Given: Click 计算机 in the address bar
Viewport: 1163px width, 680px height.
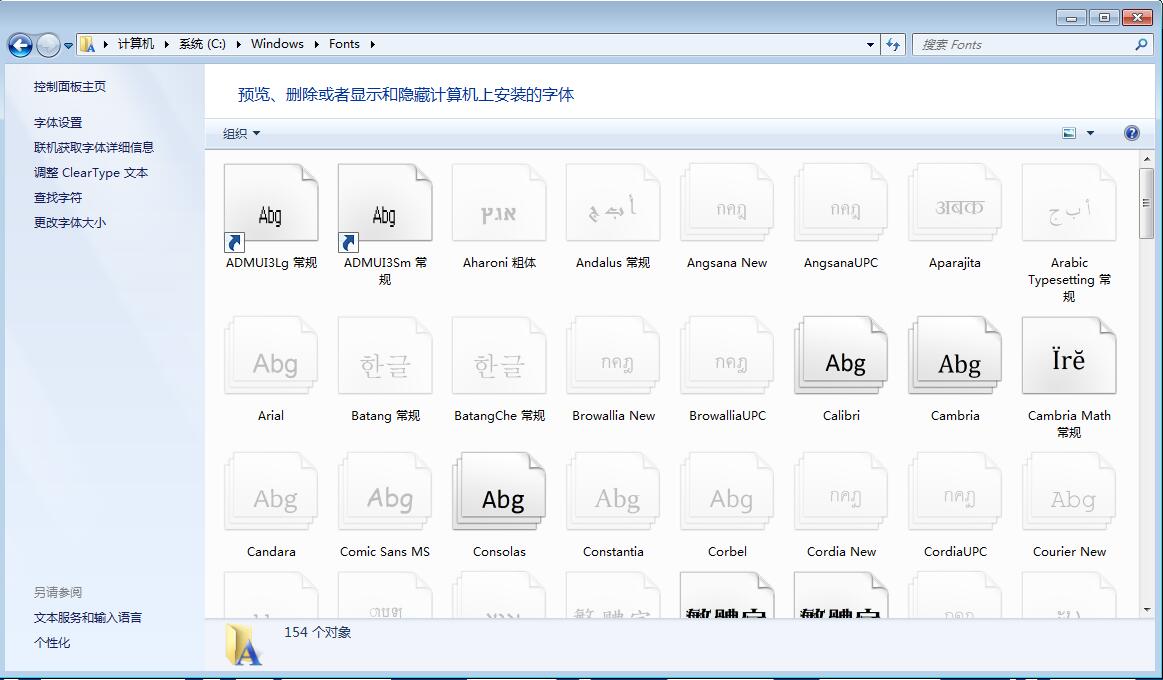Looking at the screenshot, I should coord(136,44).
